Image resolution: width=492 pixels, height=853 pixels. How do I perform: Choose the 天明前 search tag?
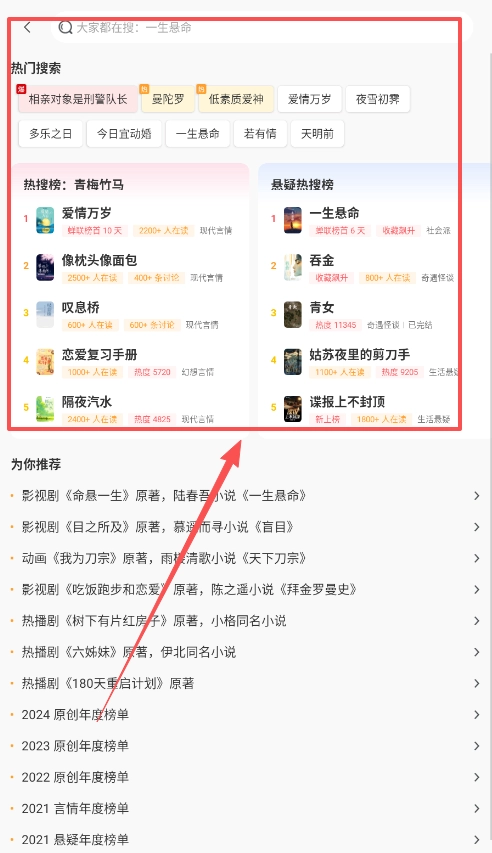pos(317,134)
